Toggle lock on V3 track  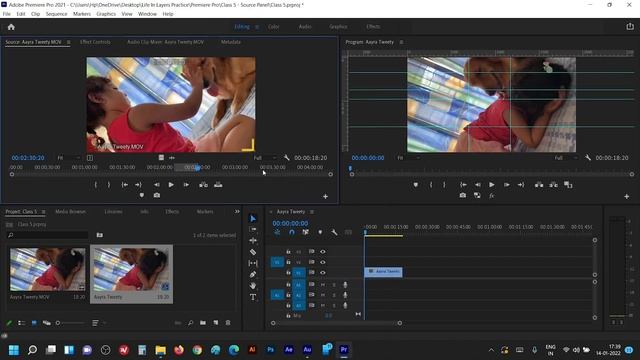pyautogui.click(x=288, y=251)
